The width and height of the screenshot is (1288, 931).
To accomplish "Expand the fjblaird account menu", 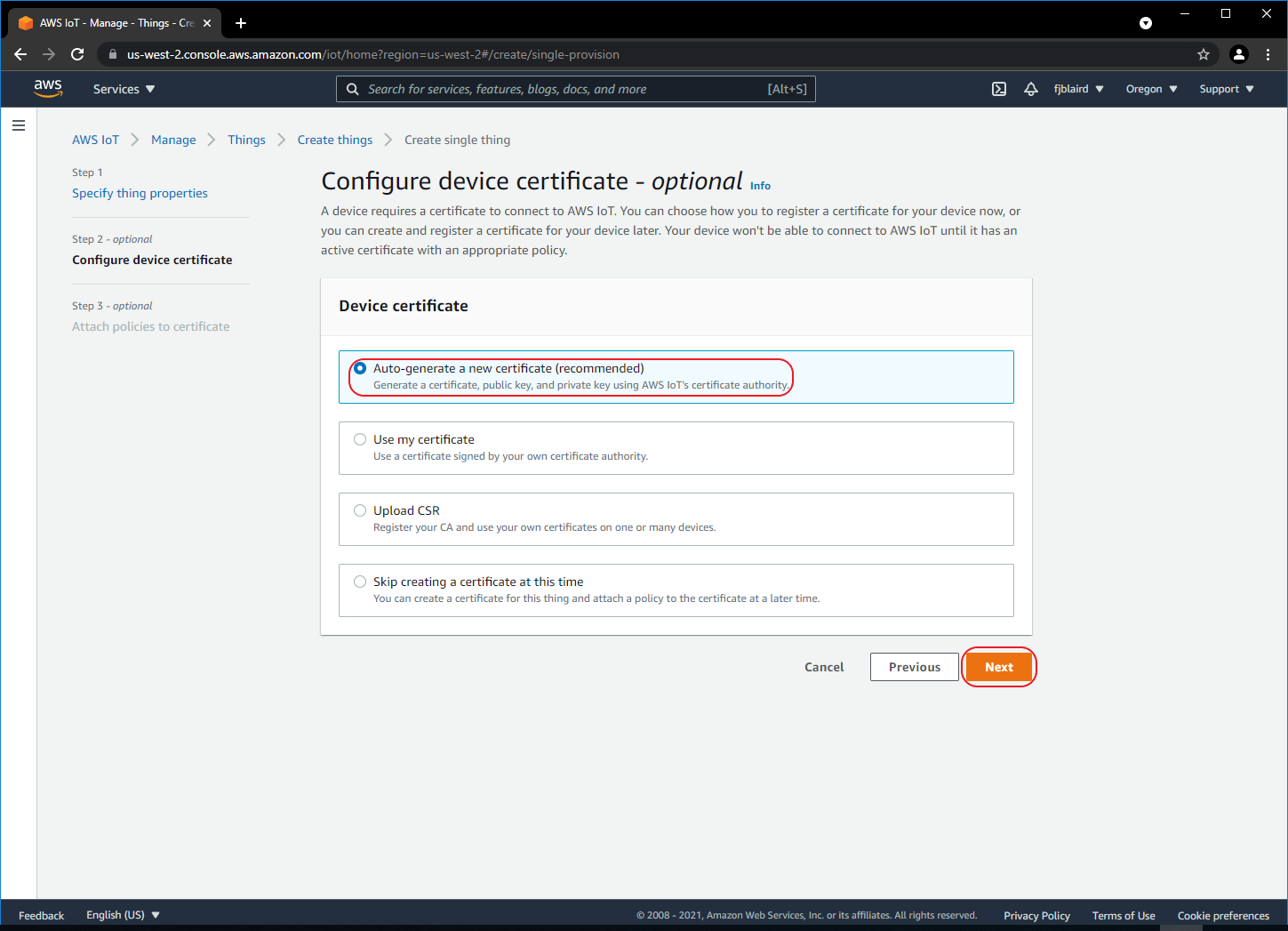I will click(1078, 89).
